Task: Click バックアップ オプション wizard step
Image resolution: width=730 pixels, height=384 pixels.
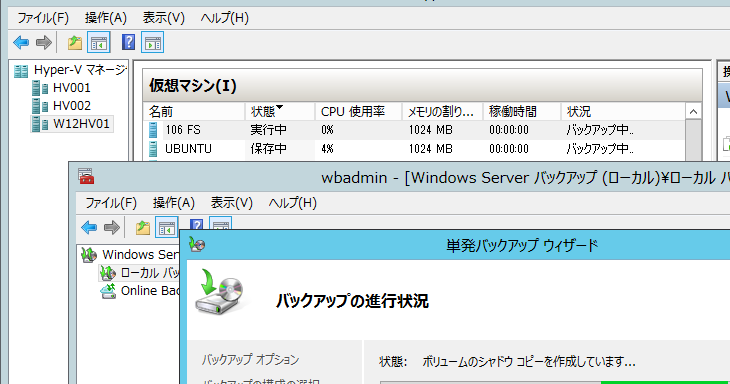Action: pos(250,360)
